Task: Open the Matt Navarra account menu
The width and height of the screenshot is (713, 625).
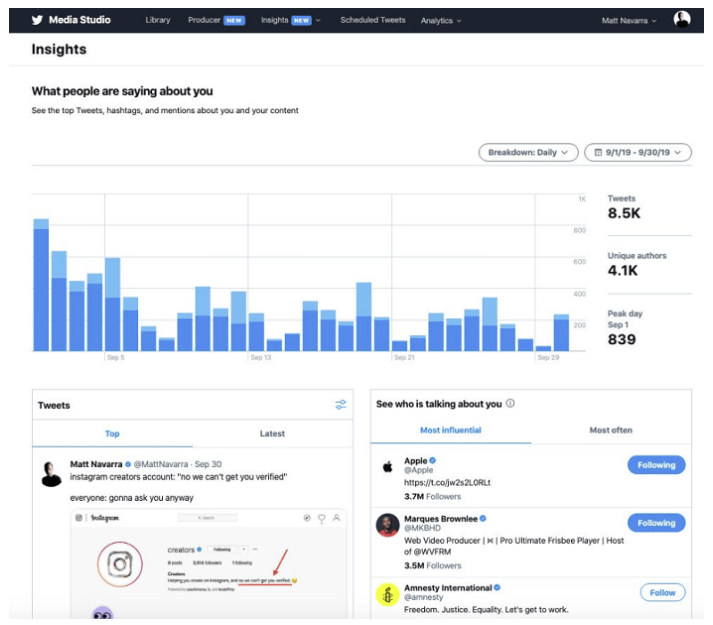Action: click(628, 20)
